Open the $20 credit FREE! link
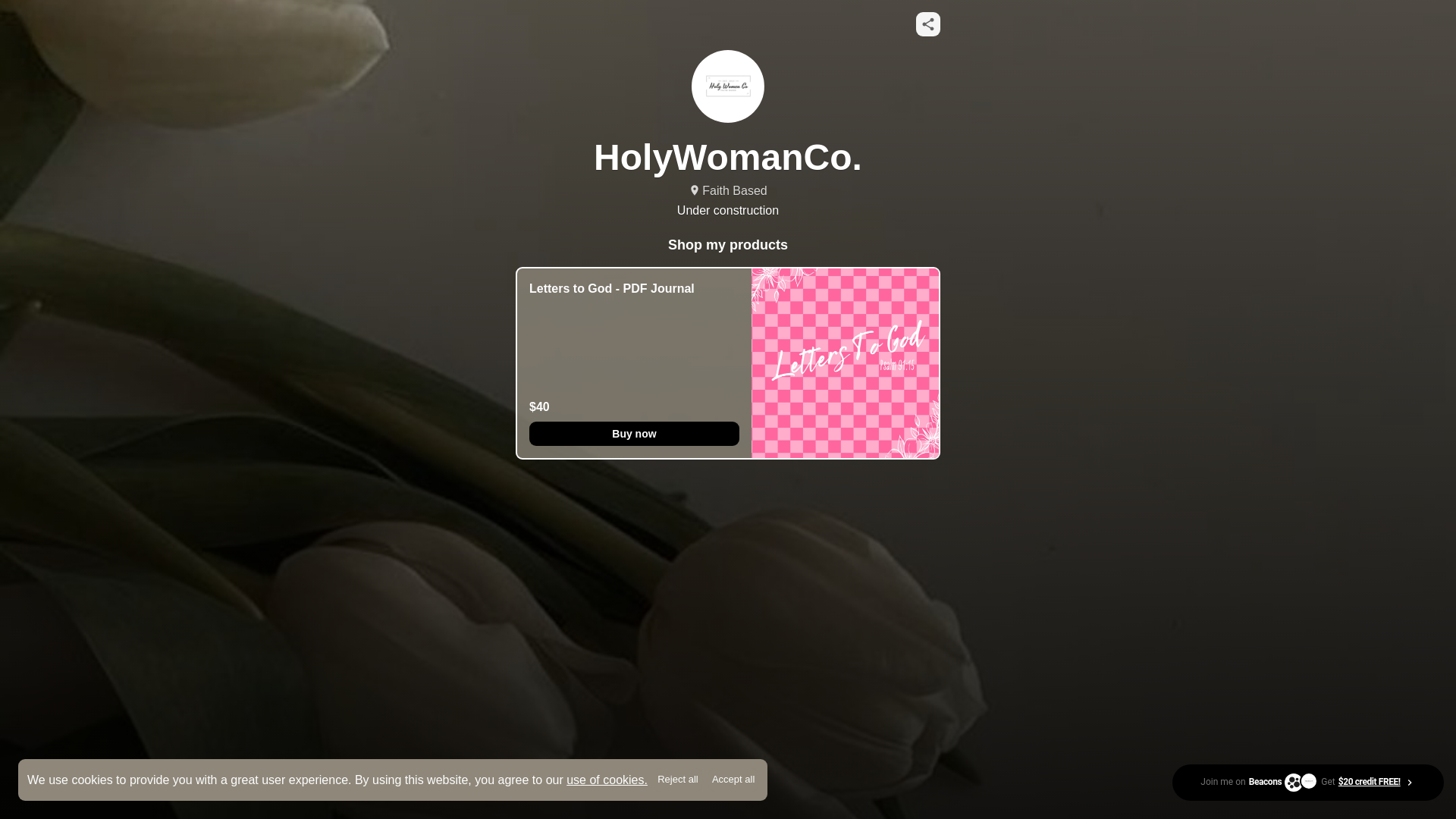Screen dimensions: 1456x819 pyautogui.click(x=1369, y=782)
